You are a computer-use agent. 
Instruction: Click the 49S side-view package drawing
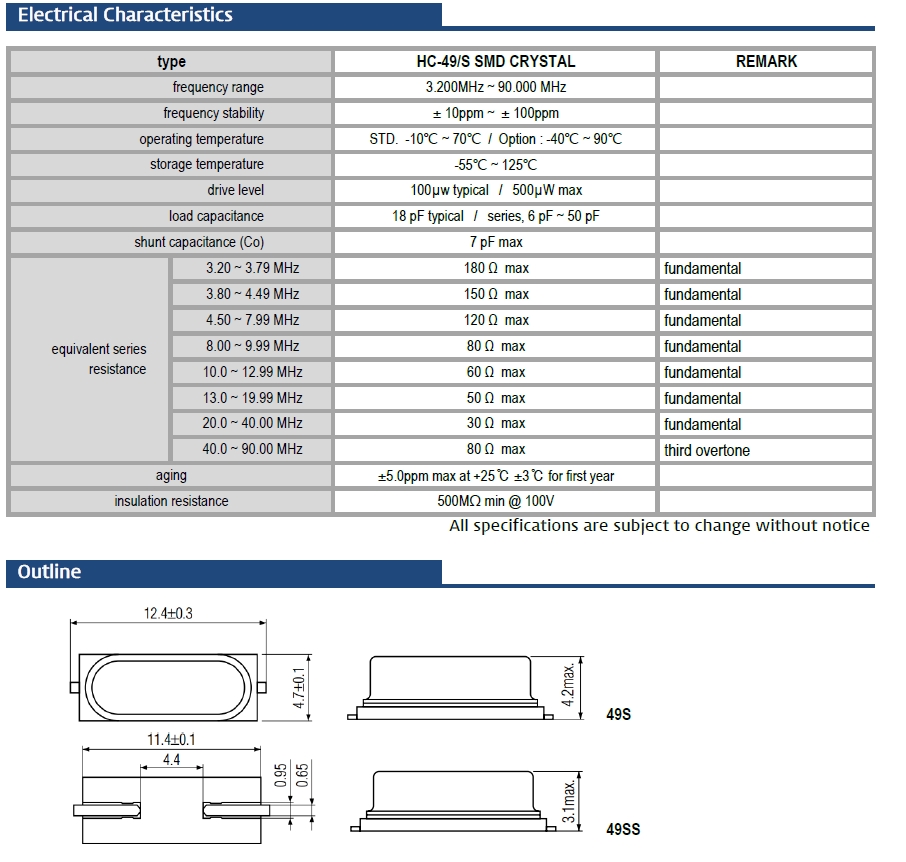[450, 686]
